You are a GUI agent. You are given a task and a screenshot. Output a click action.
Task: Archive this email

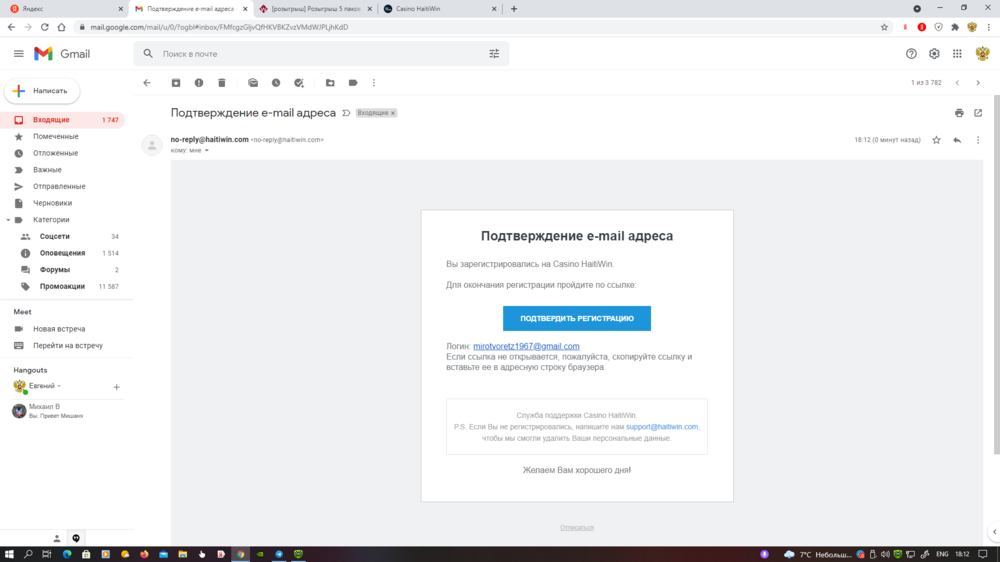coord(176,83)
